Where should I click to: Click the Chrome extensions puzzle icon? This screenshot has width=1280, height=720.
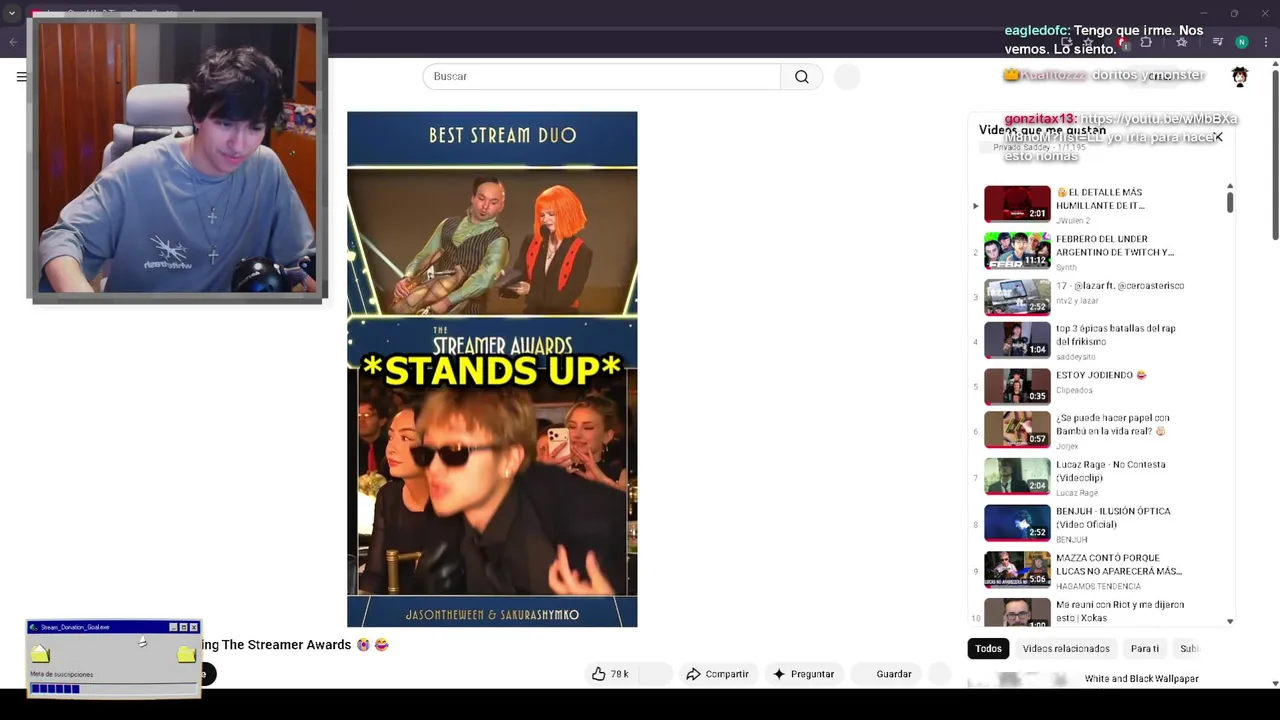[x=1146, y=42]
